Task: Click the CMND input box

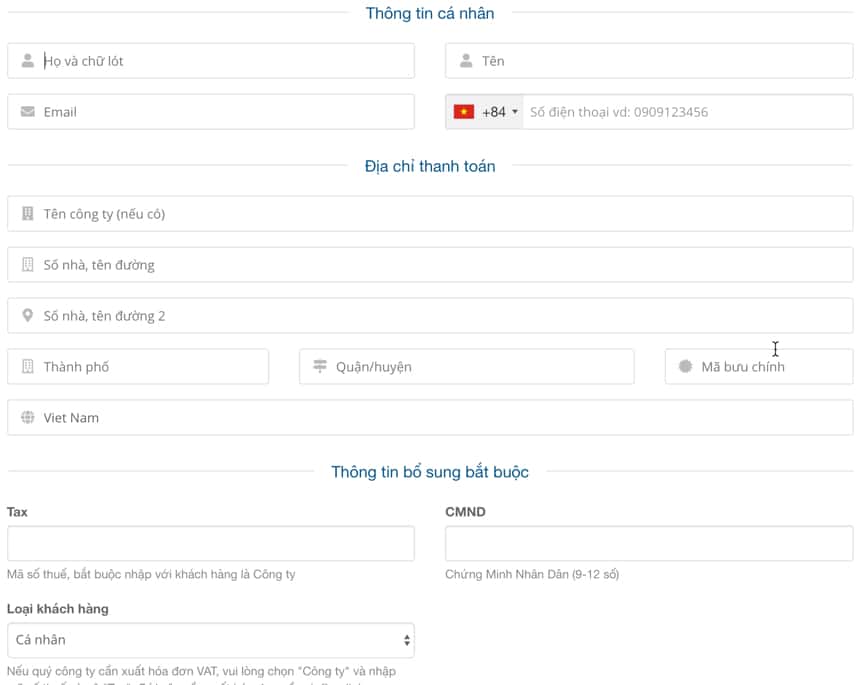Action: pyautogui.click(x=648, y=544)
